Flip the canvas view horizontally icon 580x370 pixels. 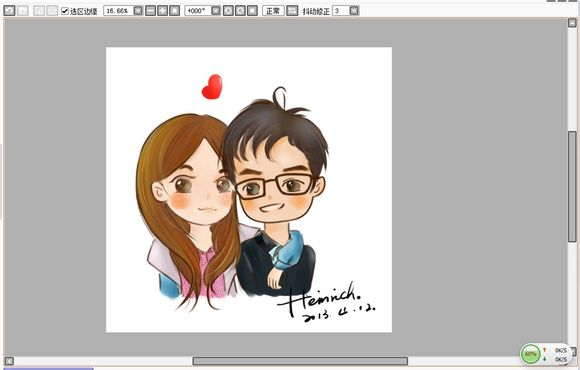pyautogui.click(x=292, y=11)
